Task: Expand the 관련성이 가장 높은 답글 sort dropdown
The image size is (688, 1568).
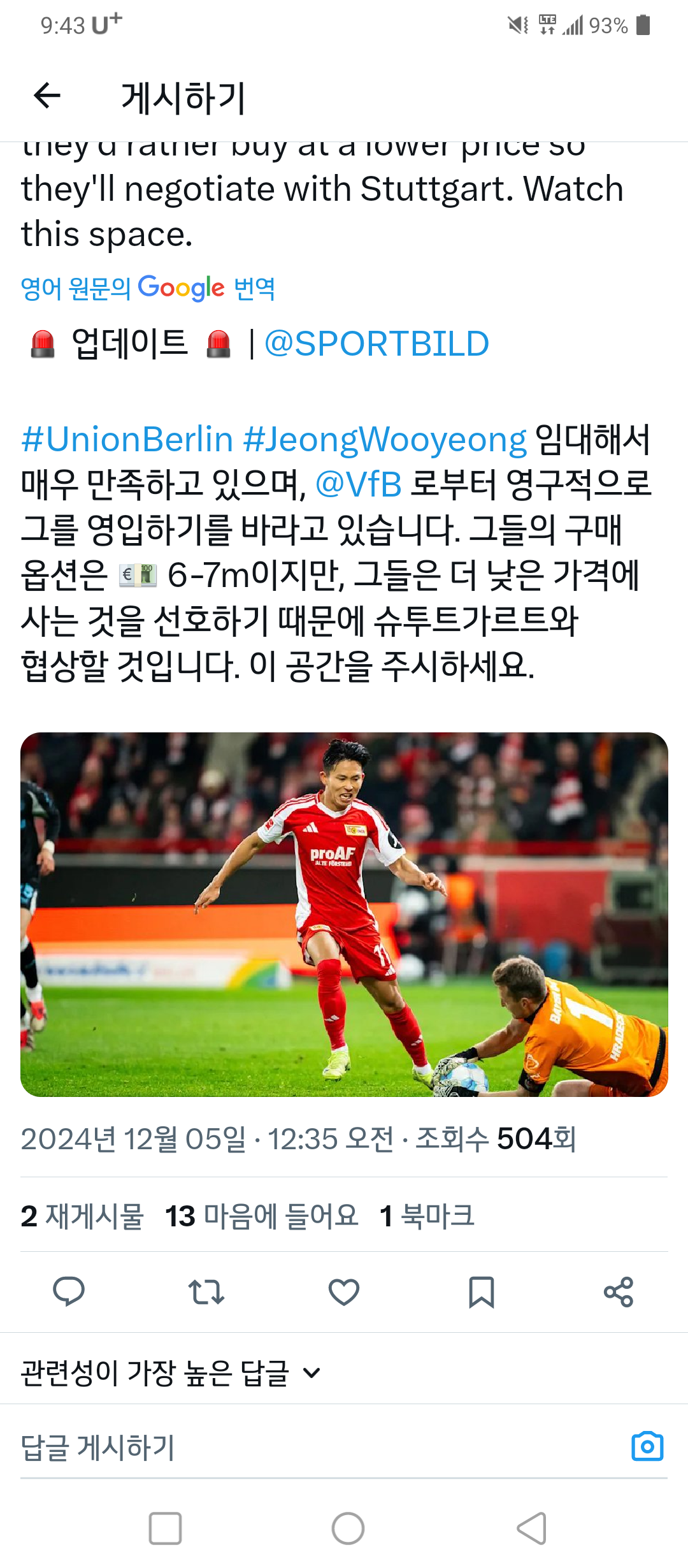Action: tap(171, 1372)
